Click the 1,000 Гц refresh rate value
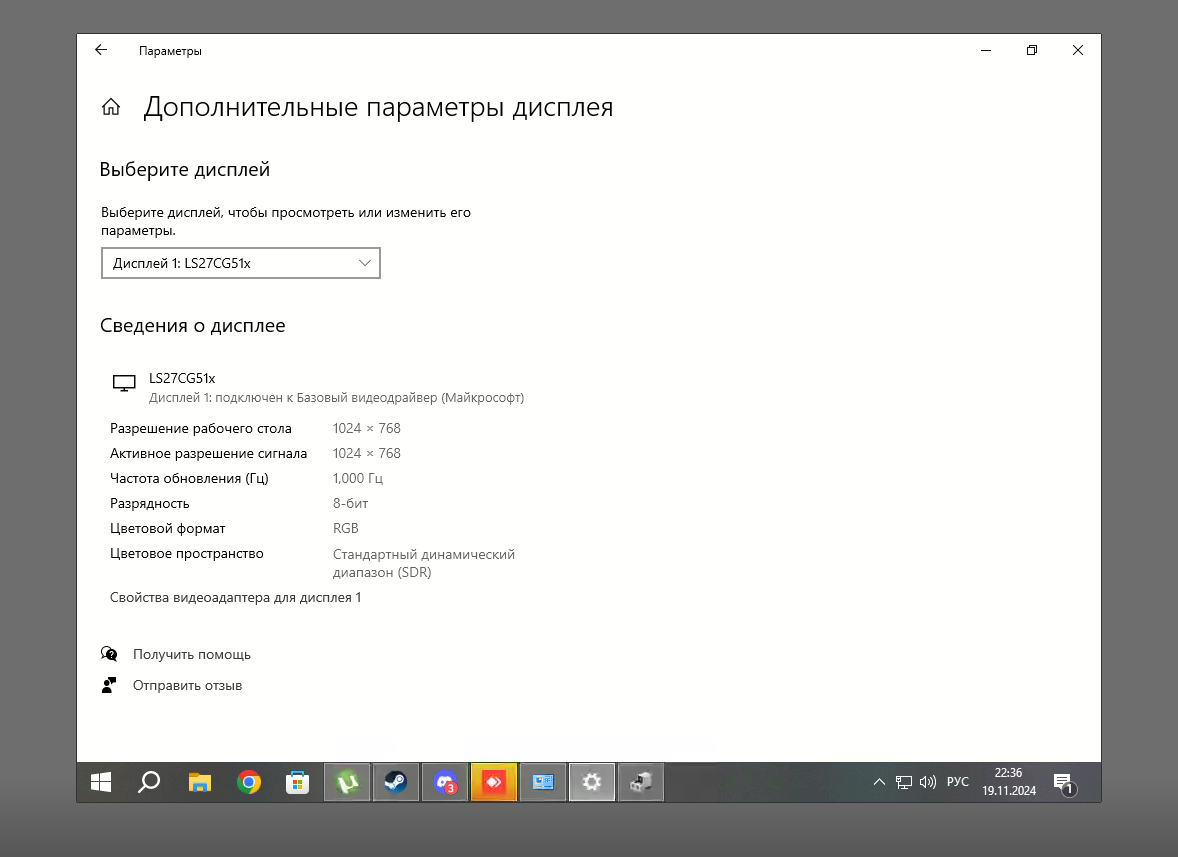1178x857 pixels. 358,478
